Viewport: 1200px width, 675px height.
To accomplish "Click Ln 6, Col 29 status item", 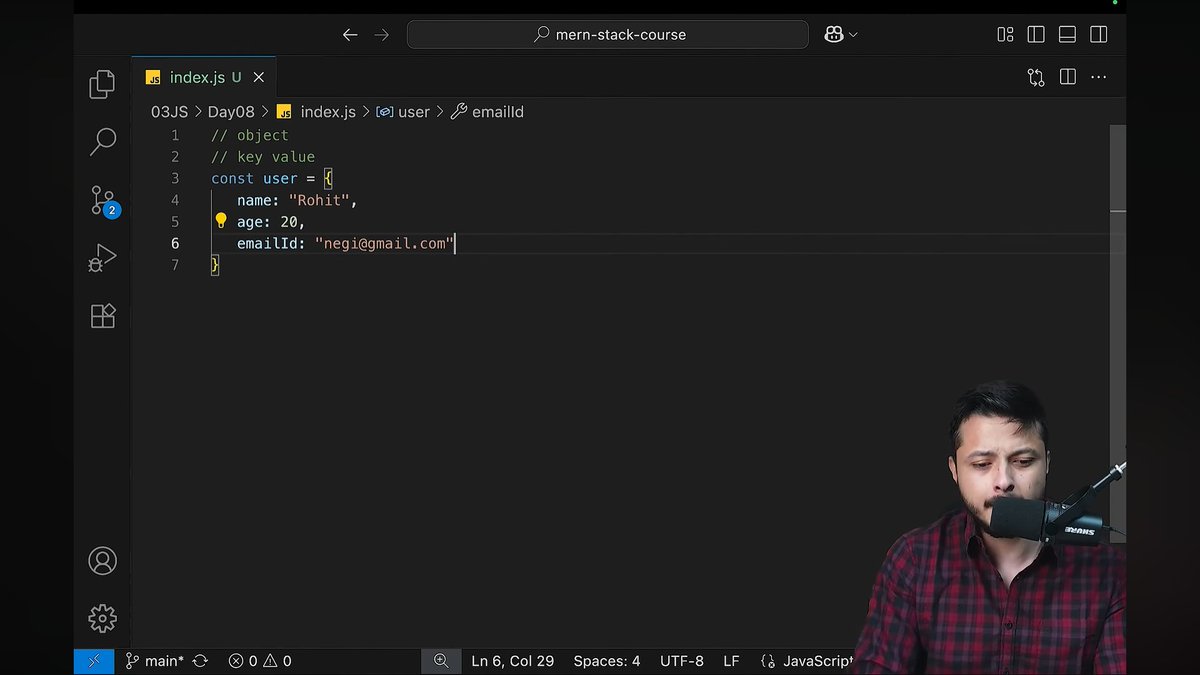I will (512, 661).
